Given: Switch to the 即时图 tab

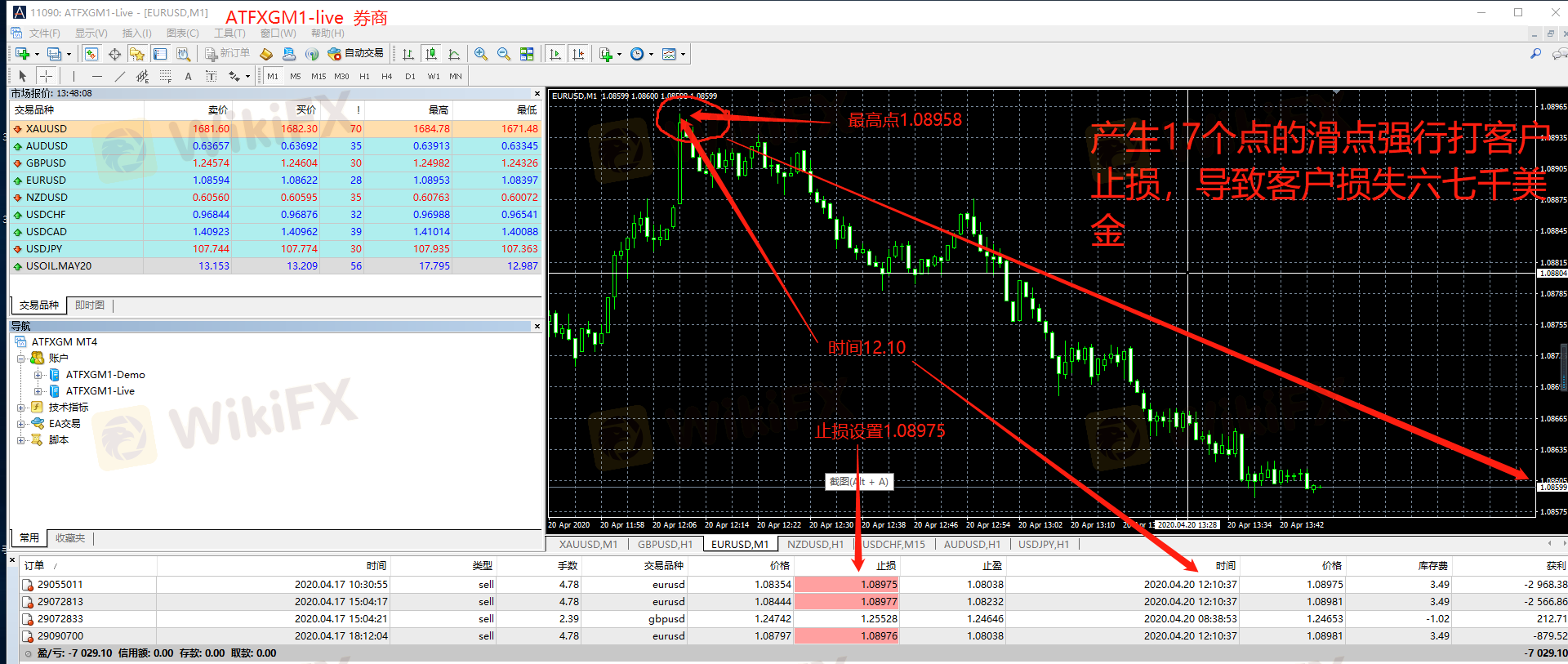Looking at the screenshot, I should (x=90, y=305).
